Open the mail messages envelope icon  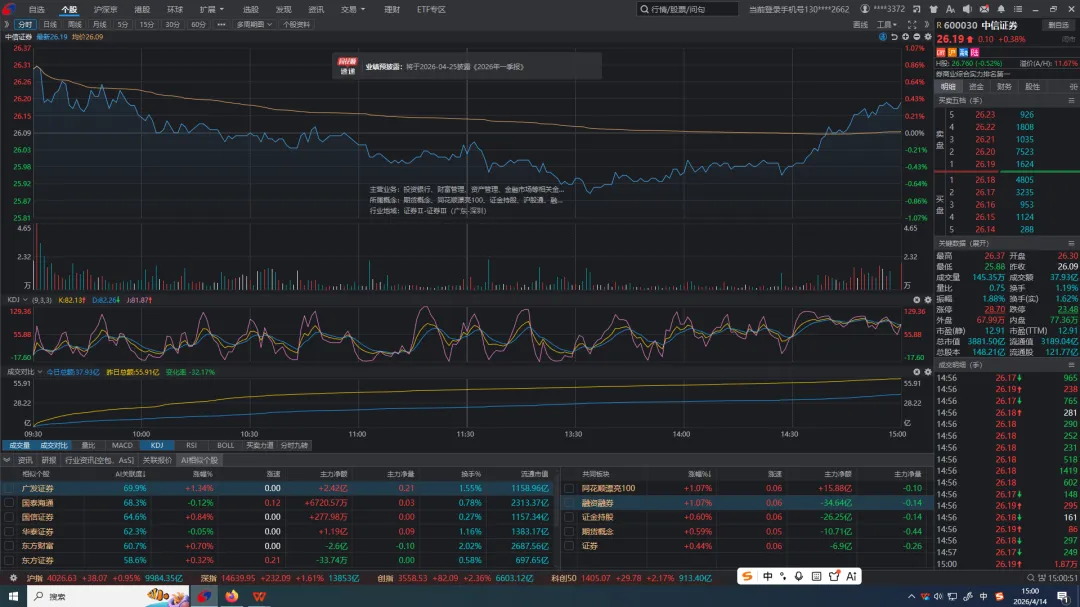(984, 10)
